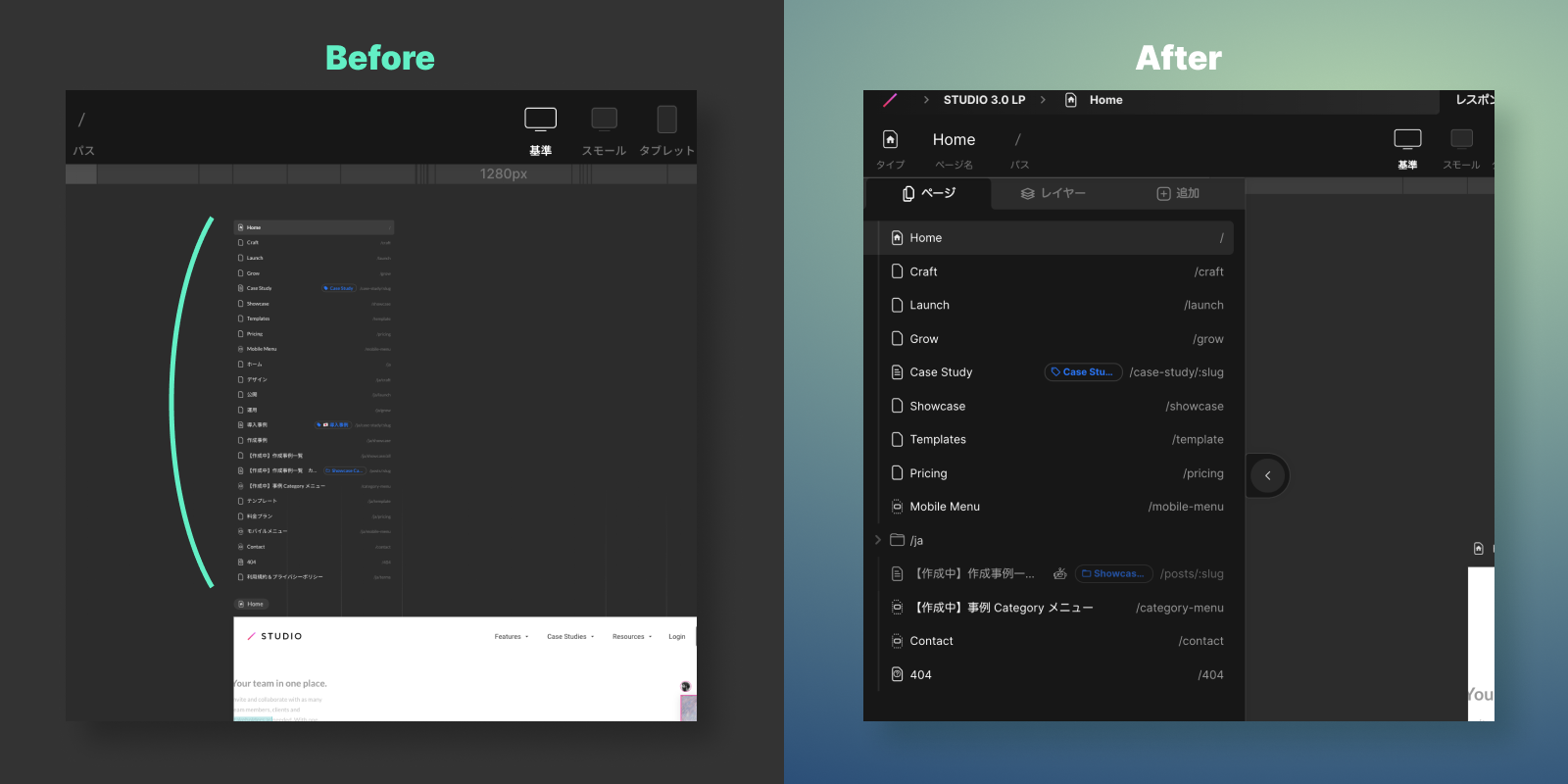Edit the Home page name field

tap(954, 139)
